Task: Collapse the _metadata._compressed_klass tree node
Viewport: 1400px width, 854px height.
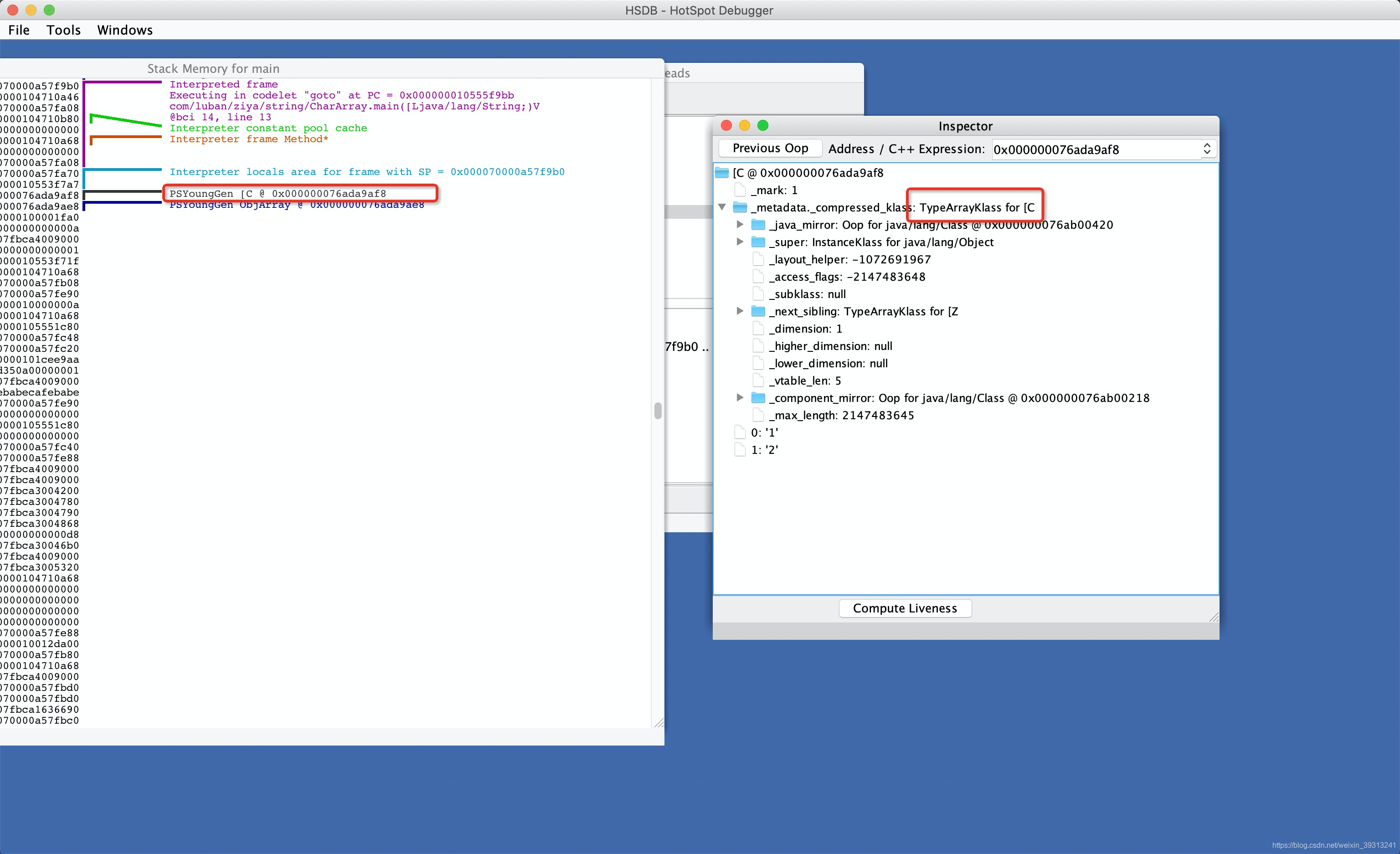Action: 722,207
